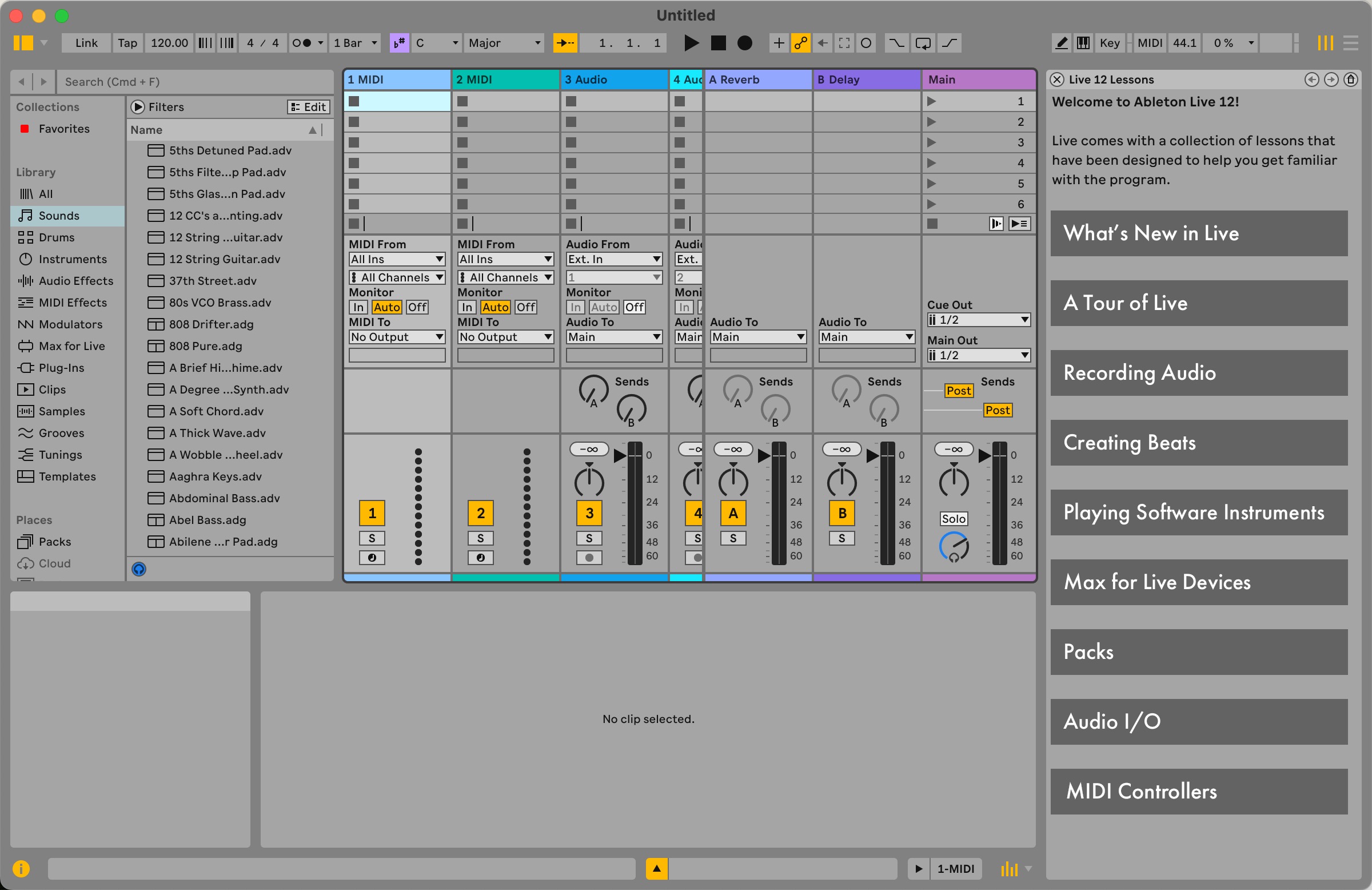Open the Sounds category in Library
Screen dimensions: 1372x890
click(56, 215)
